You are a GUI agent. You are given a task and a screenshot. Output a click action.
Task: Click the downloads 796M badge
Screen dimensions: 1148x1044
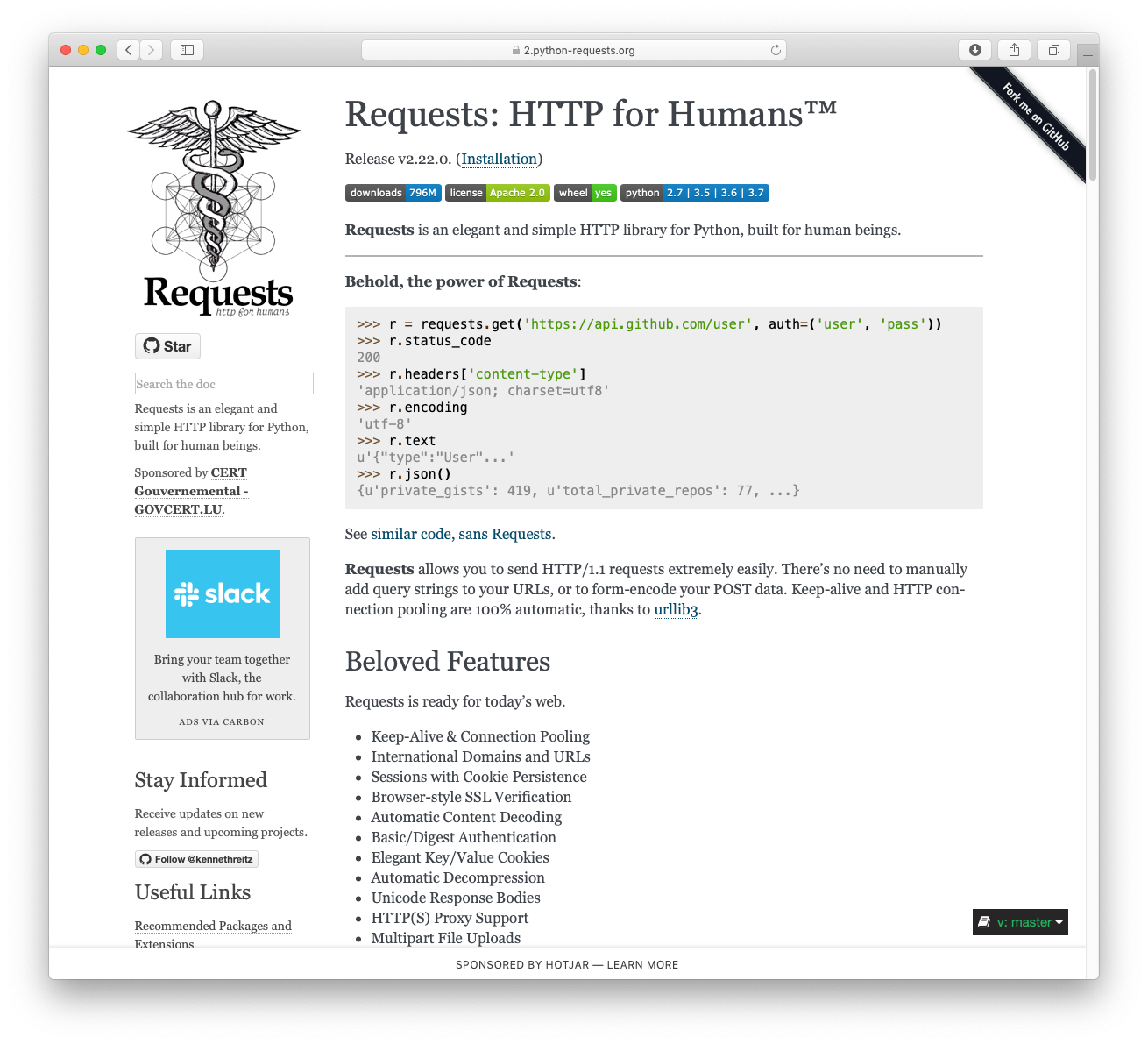pos(393,193)
